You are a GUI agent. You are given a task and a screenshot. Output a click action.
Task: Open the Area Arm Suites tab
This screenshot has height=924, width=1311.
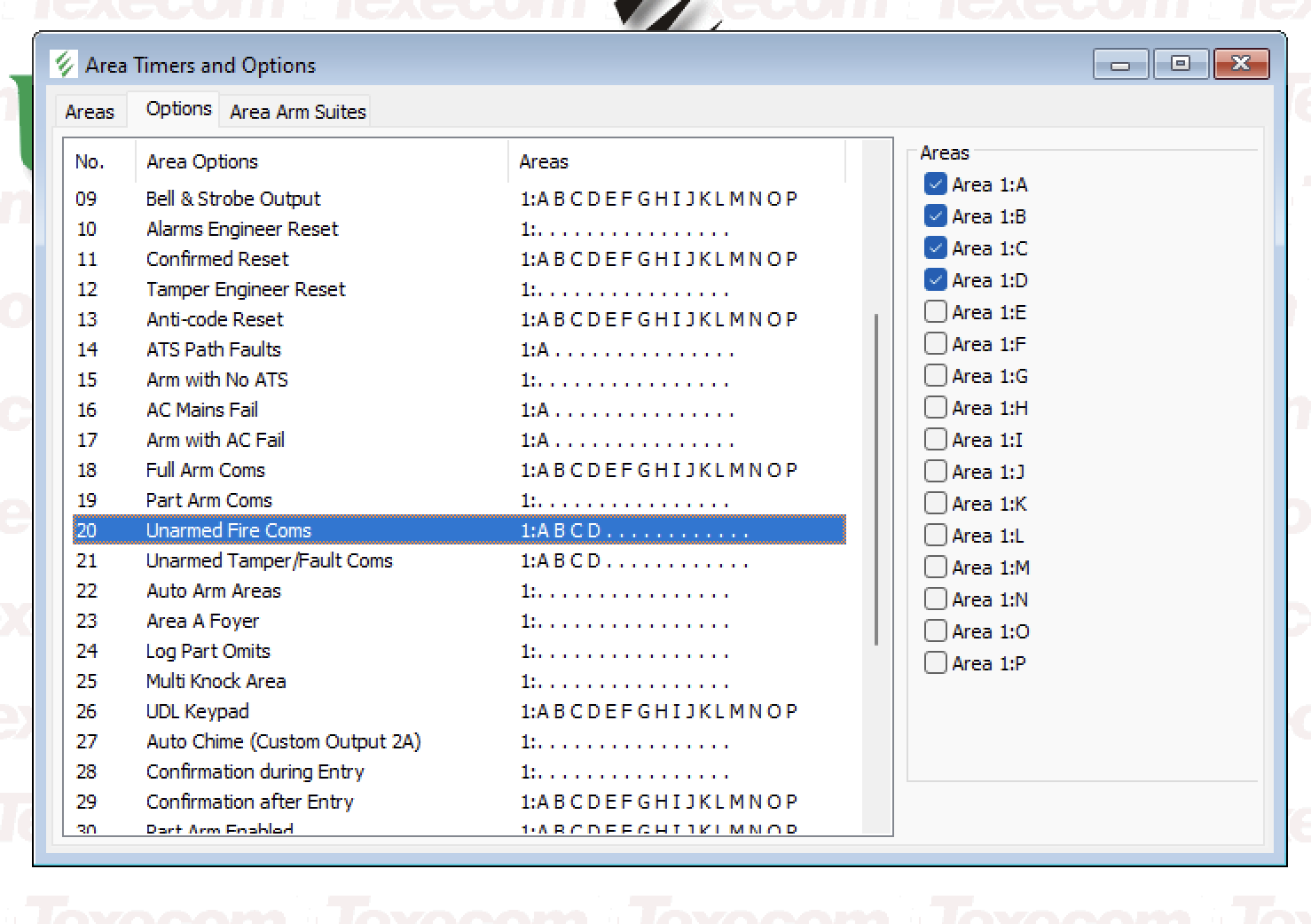click(297, 112)
